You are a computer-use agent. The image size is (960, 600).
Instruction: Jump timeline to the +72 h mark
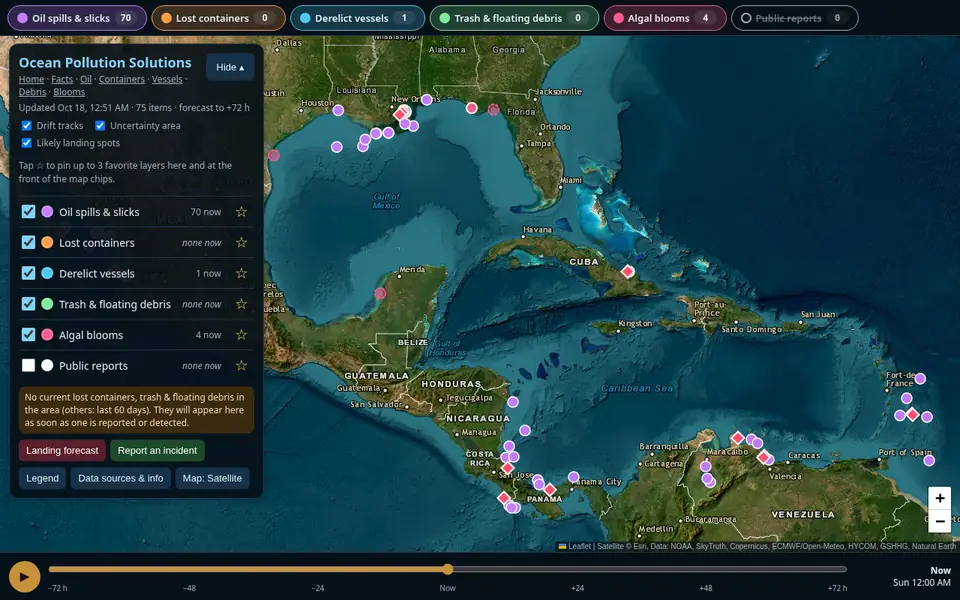click(838, 588)
